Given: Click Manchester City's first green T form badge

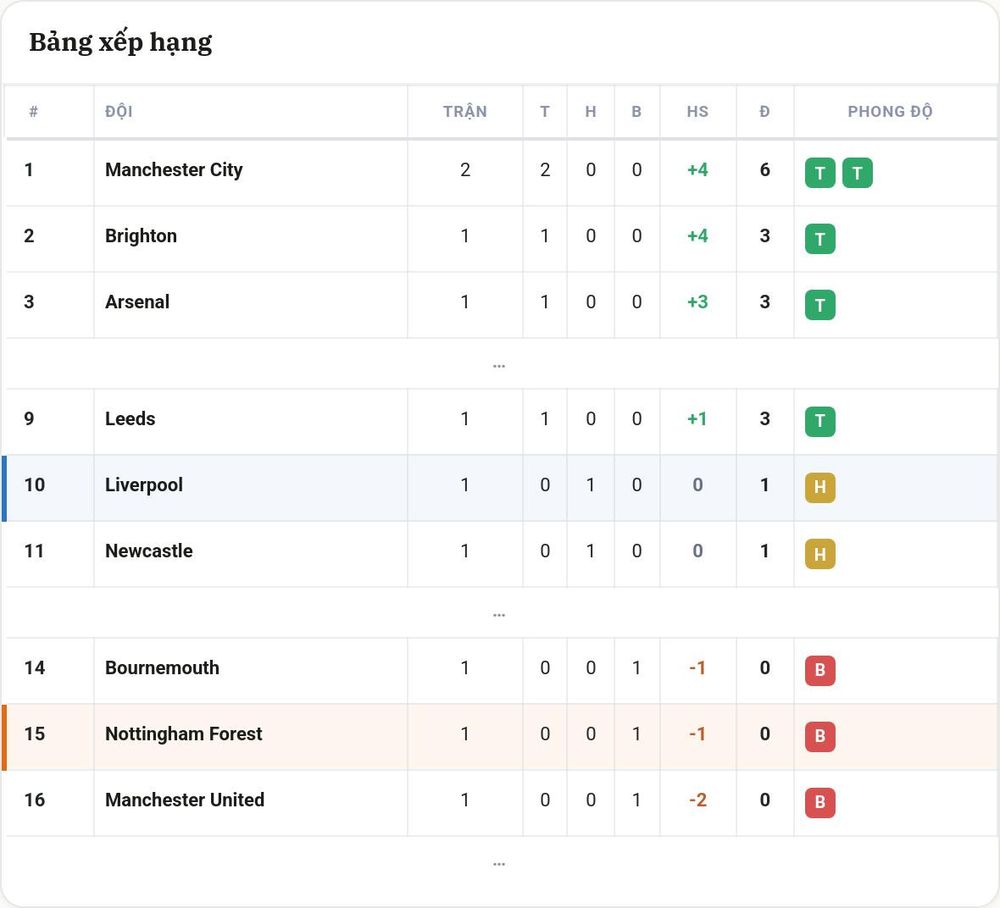Looking at the screenshot, I should click(x=820, y=173).
